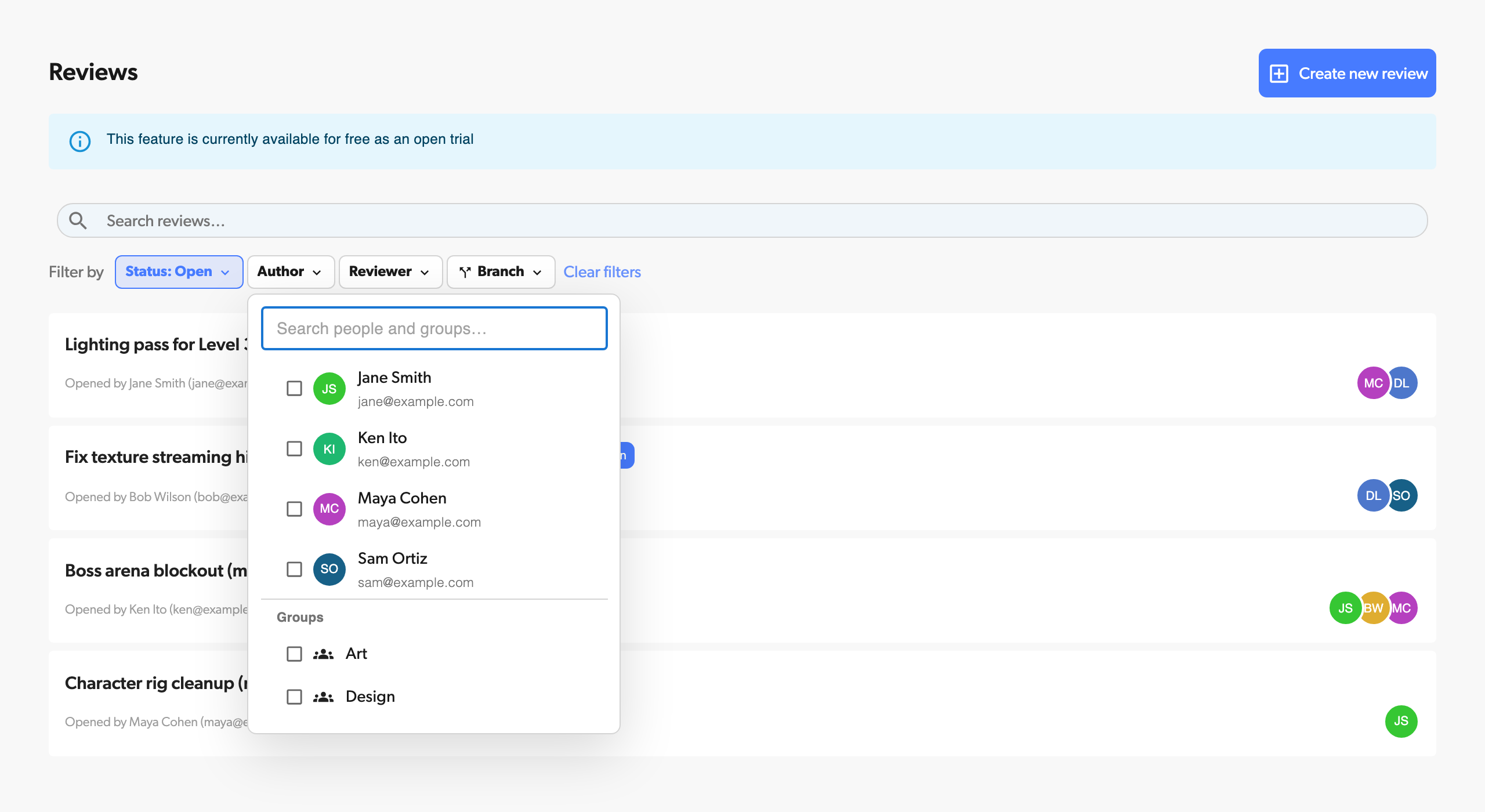Enable the Design group checkbox
The height and width of the screenshot is (812, 1485).
click(x=295, y=697)
